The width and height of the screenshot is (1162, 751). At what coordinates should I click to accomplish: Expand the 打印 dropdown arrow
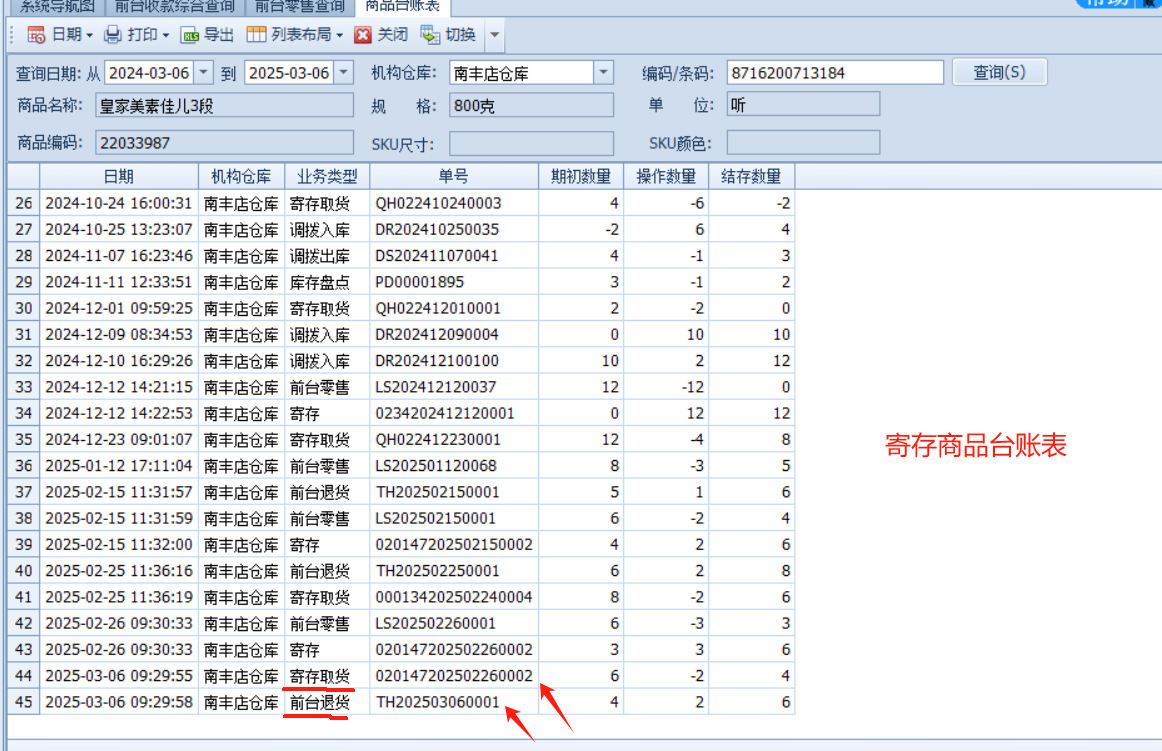pos(165,36)
